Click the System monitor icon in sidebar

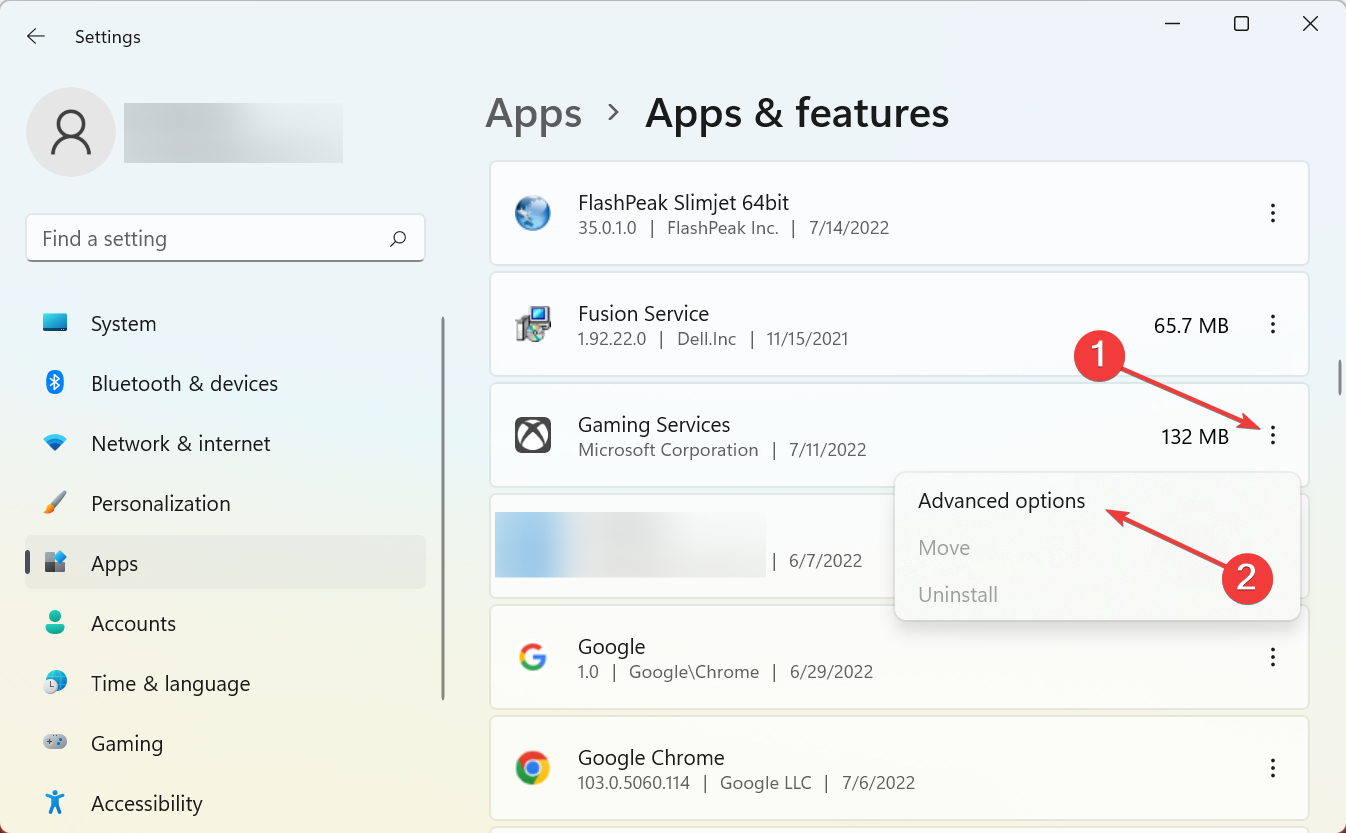55,323
